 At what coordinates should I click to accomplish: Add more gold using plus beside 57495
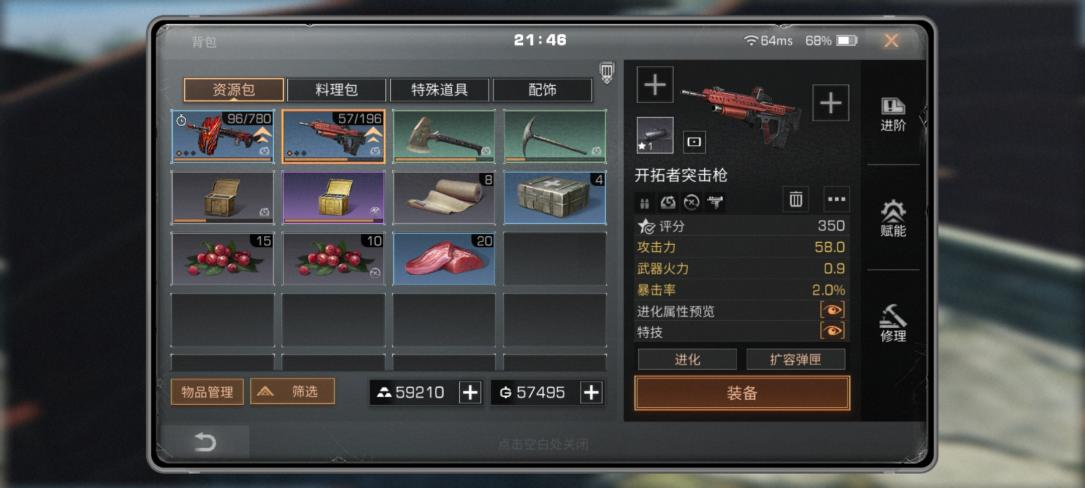point(591,392)
